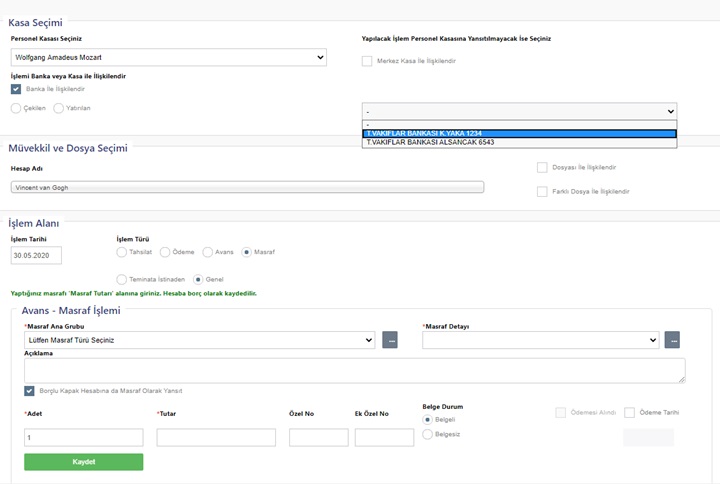720x484 pixels.
Task: Open the Personel Kasası dropdown
Action: coord(168,58)
